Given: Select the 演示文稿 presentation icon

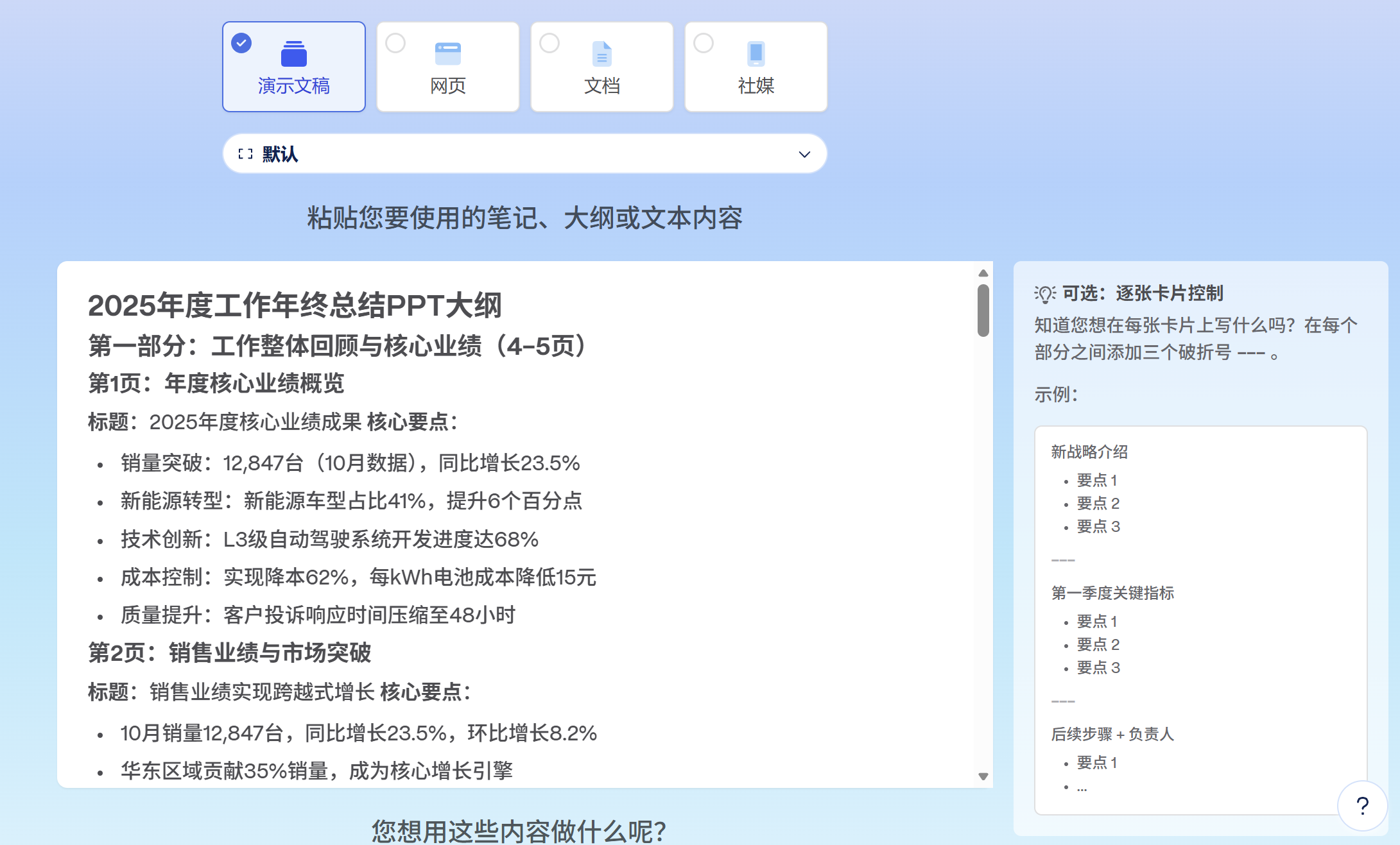Looking at the screenshot, I should [x=293, y=53].
